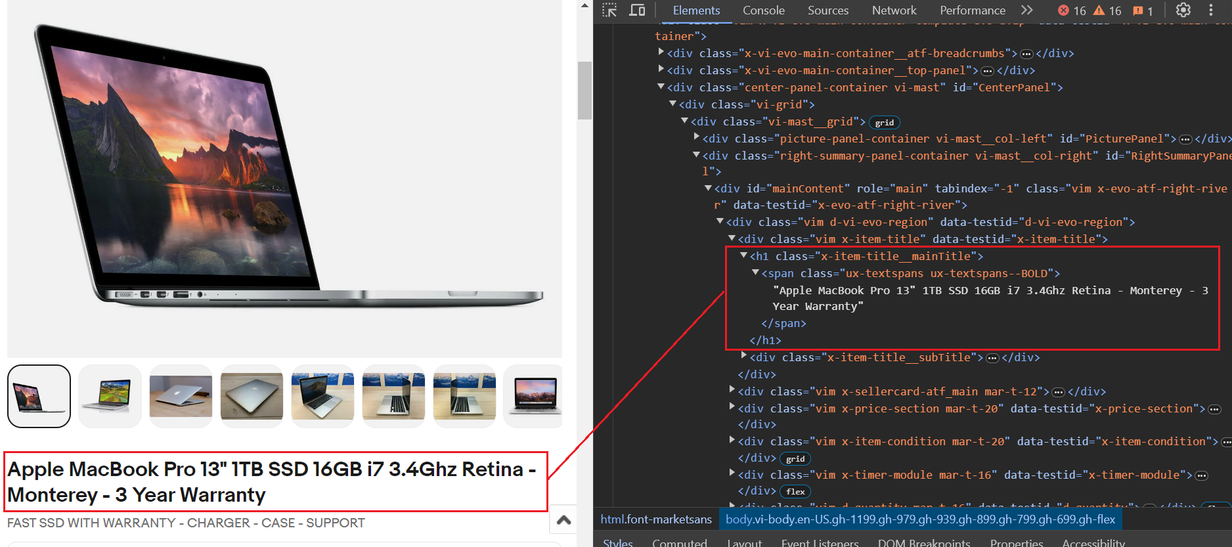Collapse the h1 x-item-title__mainTitle node
The width and height of the screenshot is (1232, 547).
coord(744,256)
